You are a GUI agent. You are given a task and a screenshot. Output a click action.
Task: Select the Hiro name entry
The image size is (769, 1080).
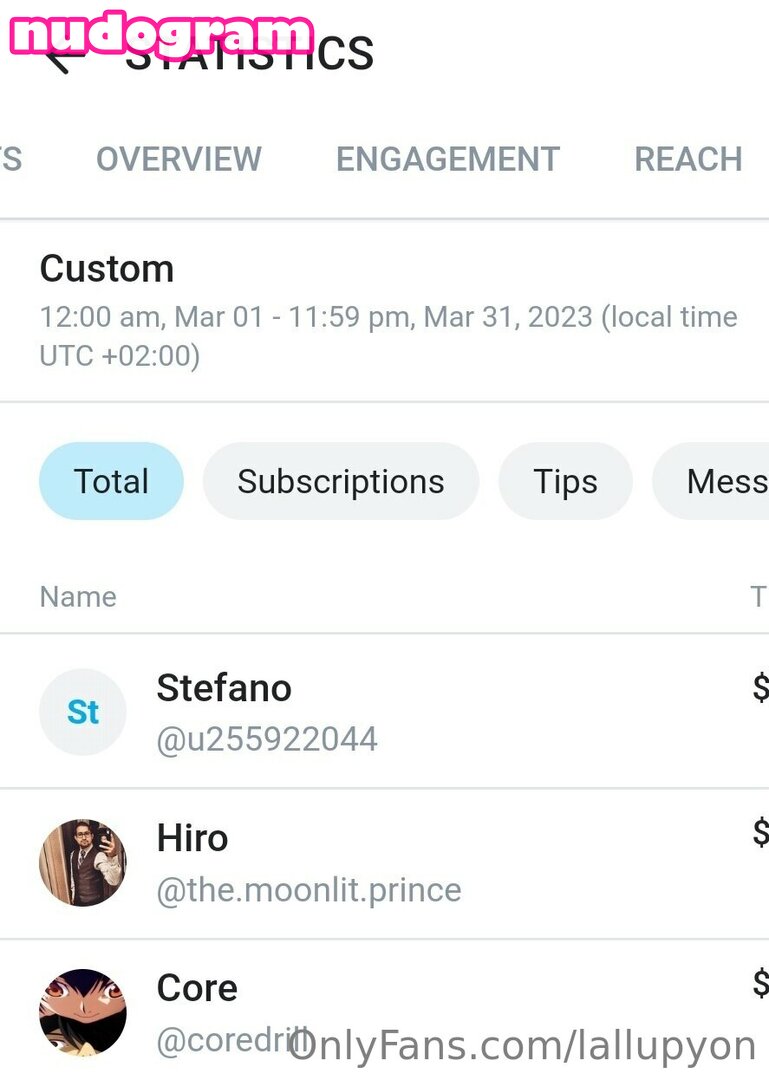pos(192,838)
